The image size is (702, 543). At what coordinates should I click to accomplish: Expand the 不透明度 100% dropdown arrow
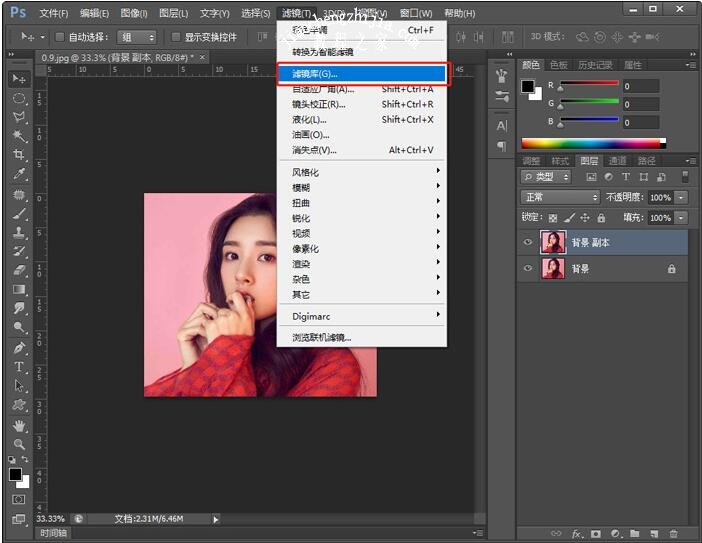tap(681, 198)
